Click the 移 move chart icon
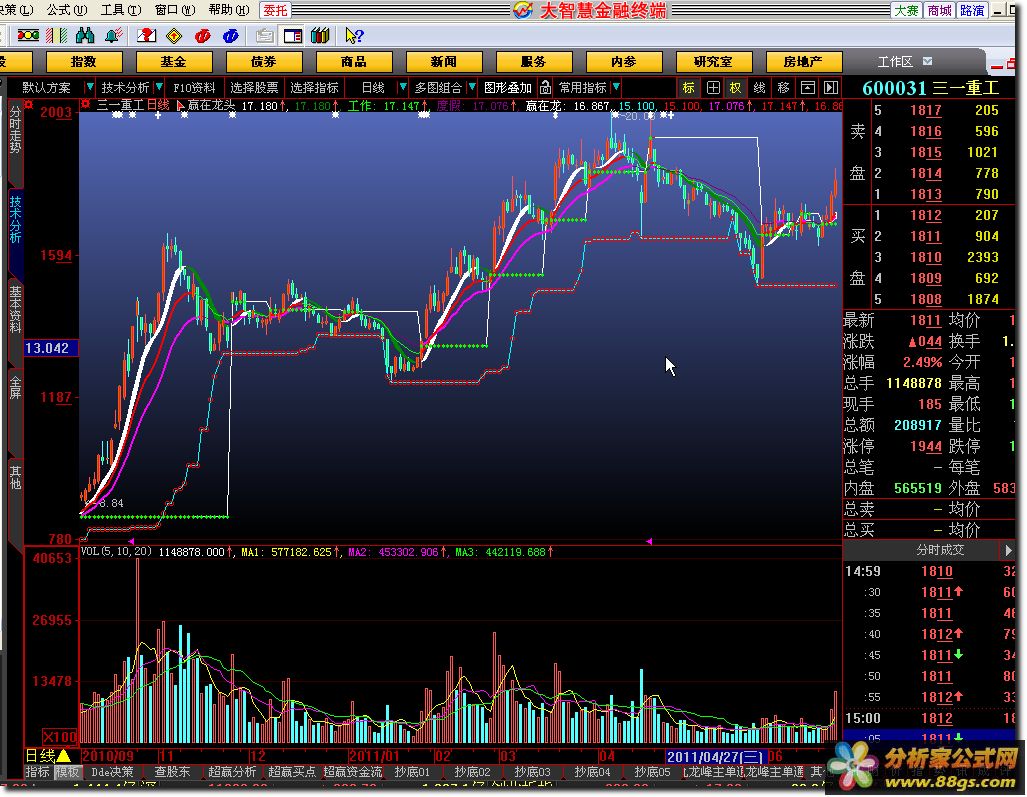Viewport: 1027px width, 797px height. pos(783,87)
